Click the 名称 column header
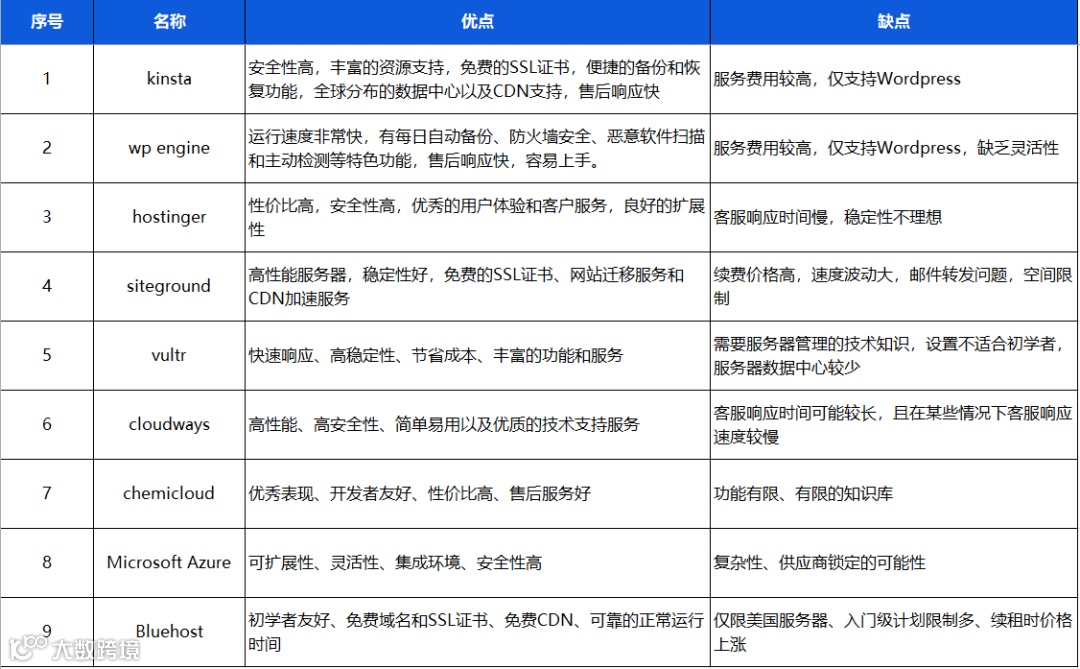Viewport: 1080px width, 669px height. click(x=168, y=21)
